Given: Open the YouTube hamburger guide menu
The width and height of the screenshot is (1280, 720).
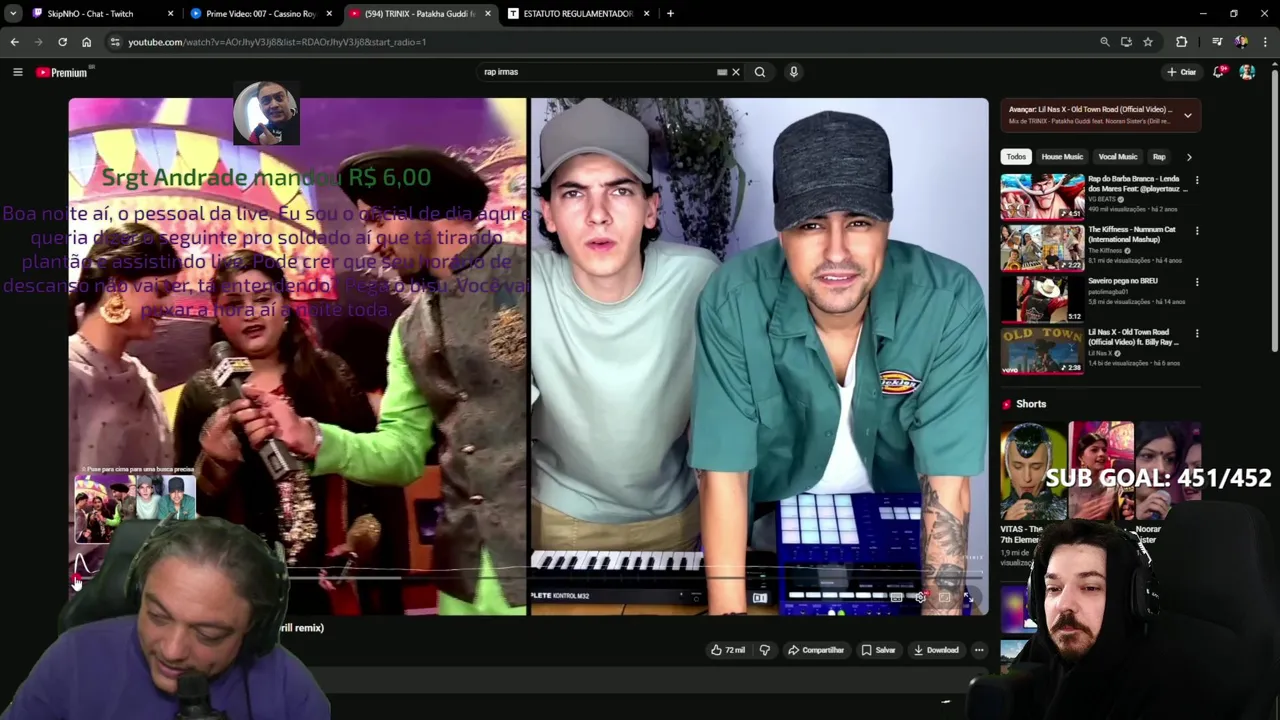Looking at the screenshot, I should [17, 72].
